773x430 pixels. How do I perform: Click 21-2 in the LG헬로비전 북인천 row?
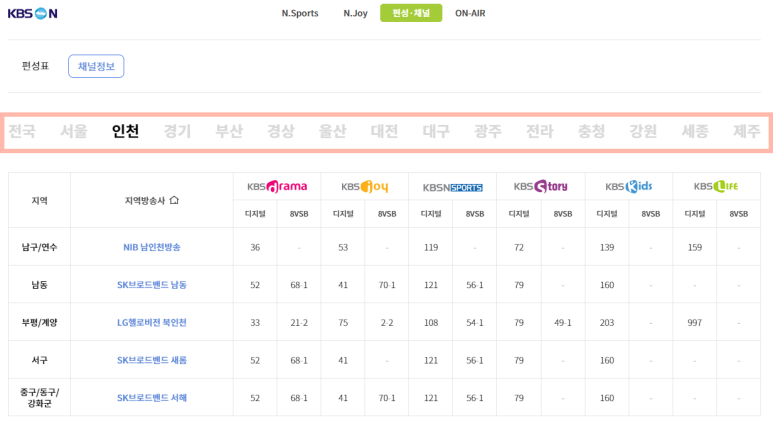[299, 322]
